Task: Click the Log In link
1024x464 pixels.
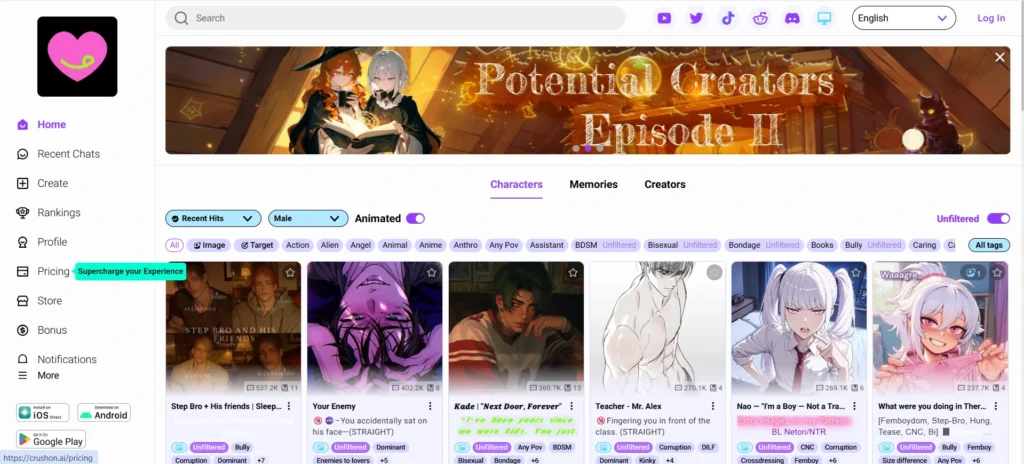Action: tap(991, 18)
